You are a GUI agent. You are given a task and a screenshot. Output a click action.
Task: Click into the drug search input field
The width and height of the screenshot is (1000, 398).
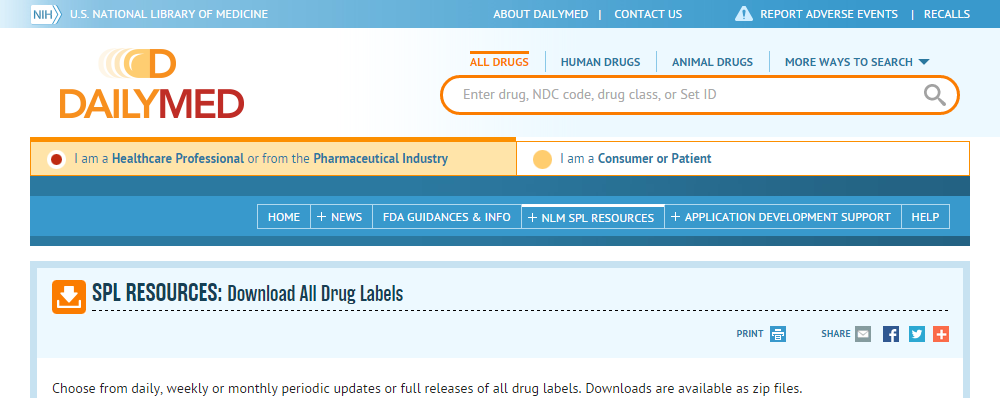point(689,95)
